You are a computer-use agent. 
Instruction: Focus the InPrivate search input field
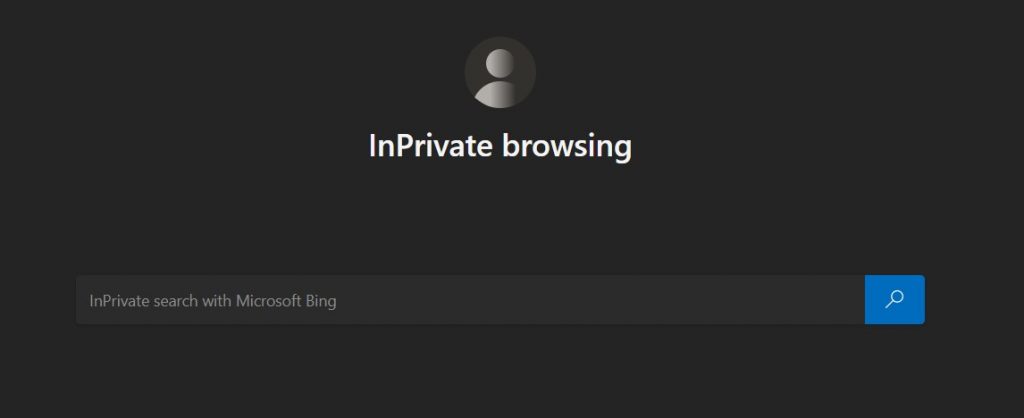pos(470,300)
